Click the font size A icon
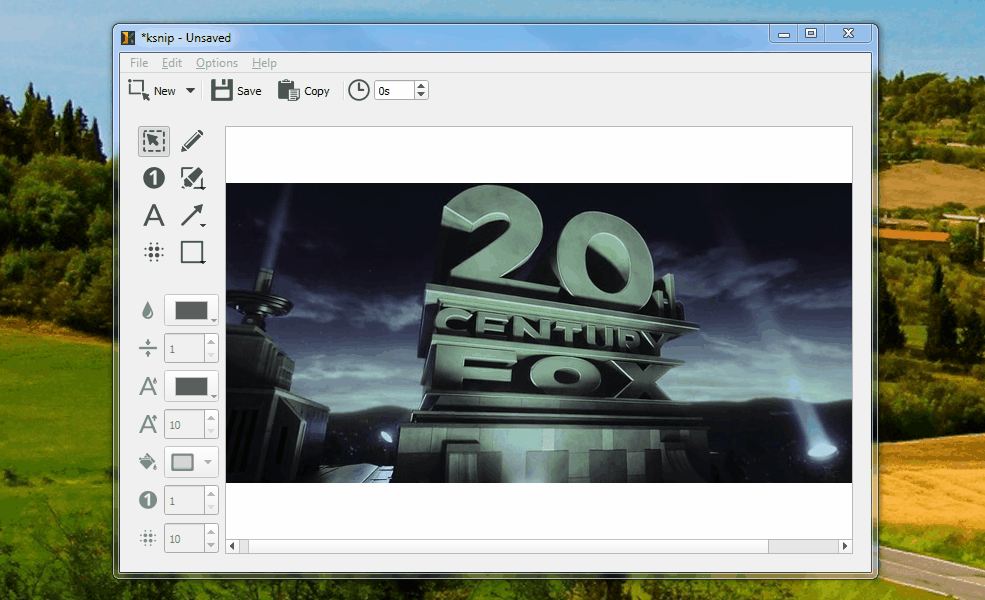Image resolution: width=985 pixels, height=600 pixels. pyautogui.click(x=148, y=424)
